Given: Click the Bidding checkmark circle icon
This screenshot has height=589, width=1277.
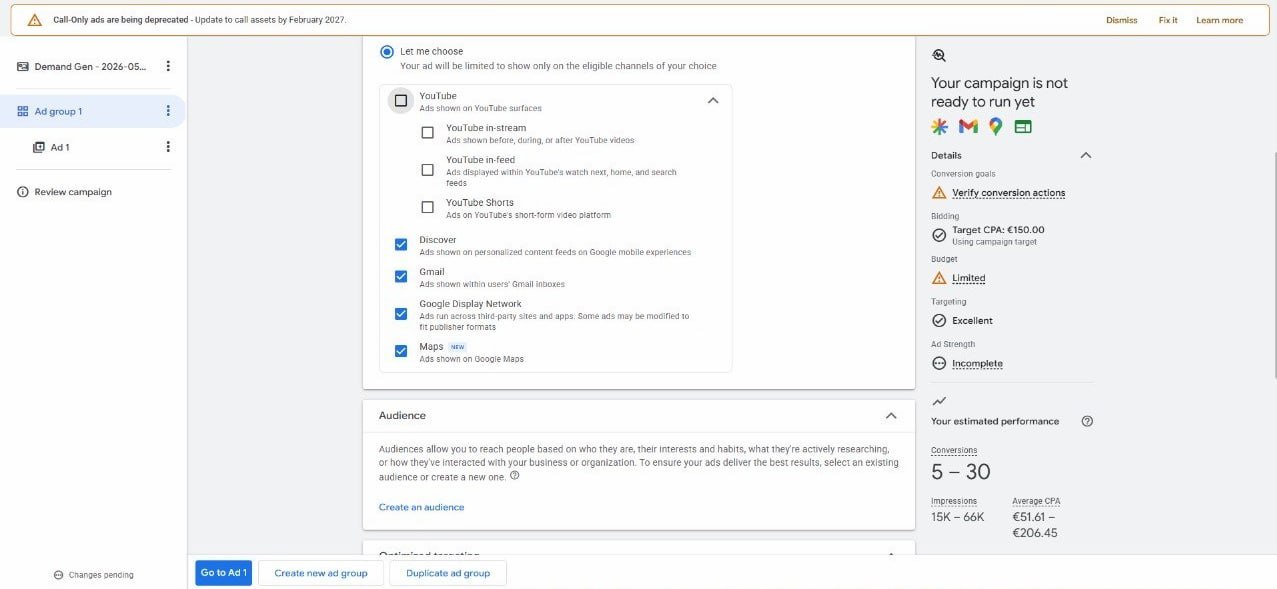Looking at the screenshot, I should (x=939, y=235).
